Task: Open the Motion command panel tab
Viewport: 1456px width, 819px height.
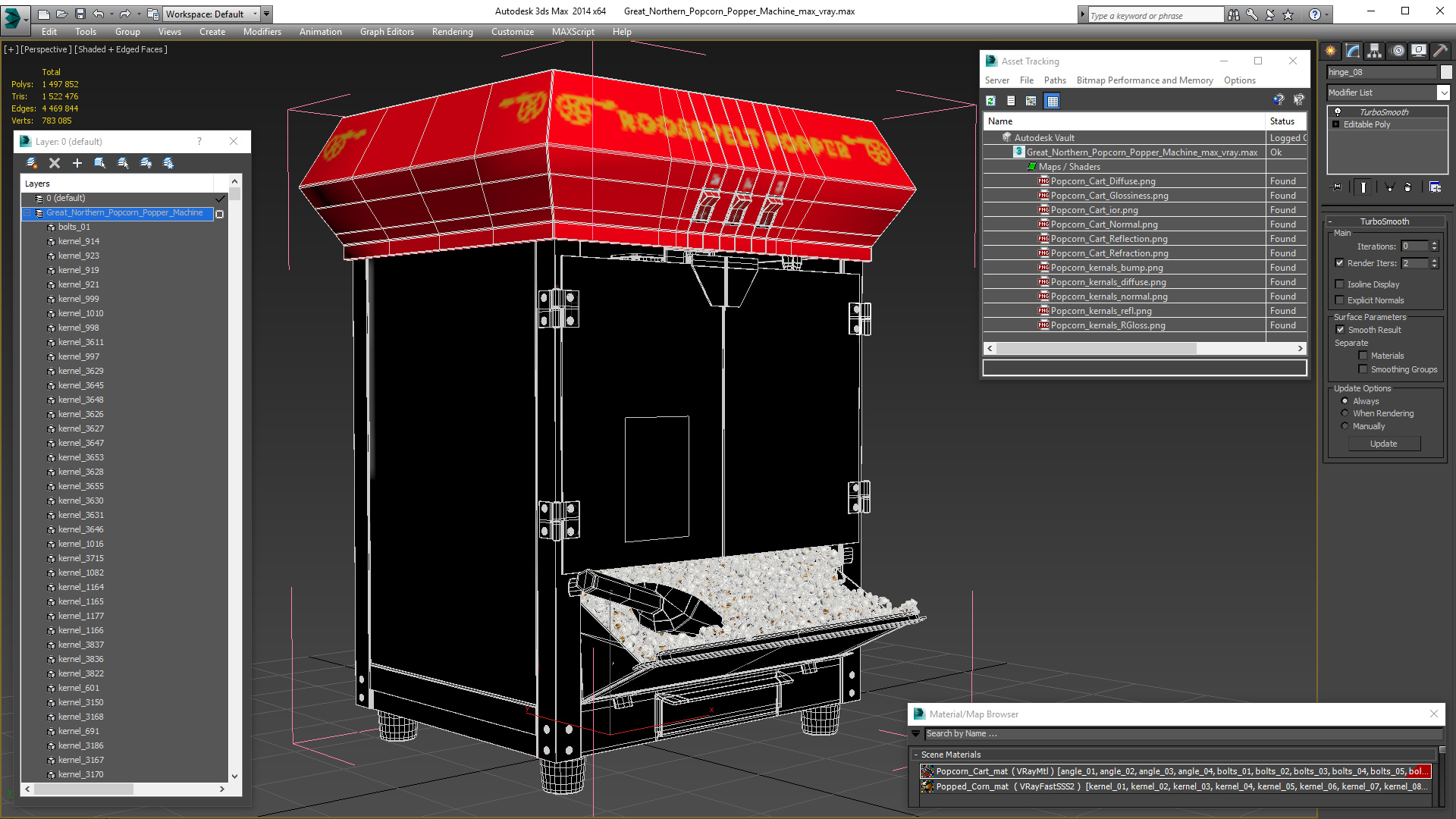Action: (1398, 51)
